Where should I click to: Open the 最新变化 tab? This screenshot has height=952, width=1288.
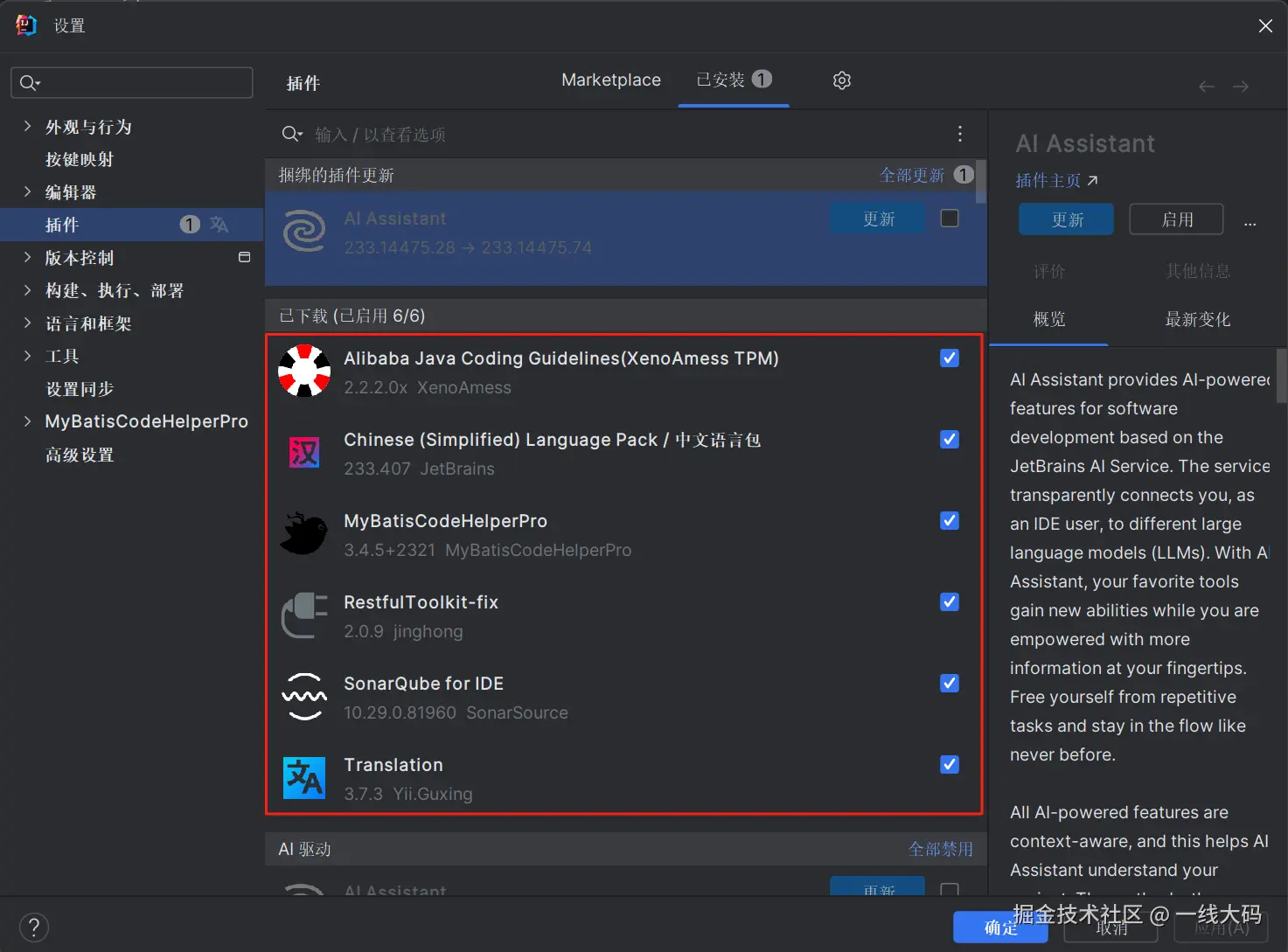[x=1198, y=319]
